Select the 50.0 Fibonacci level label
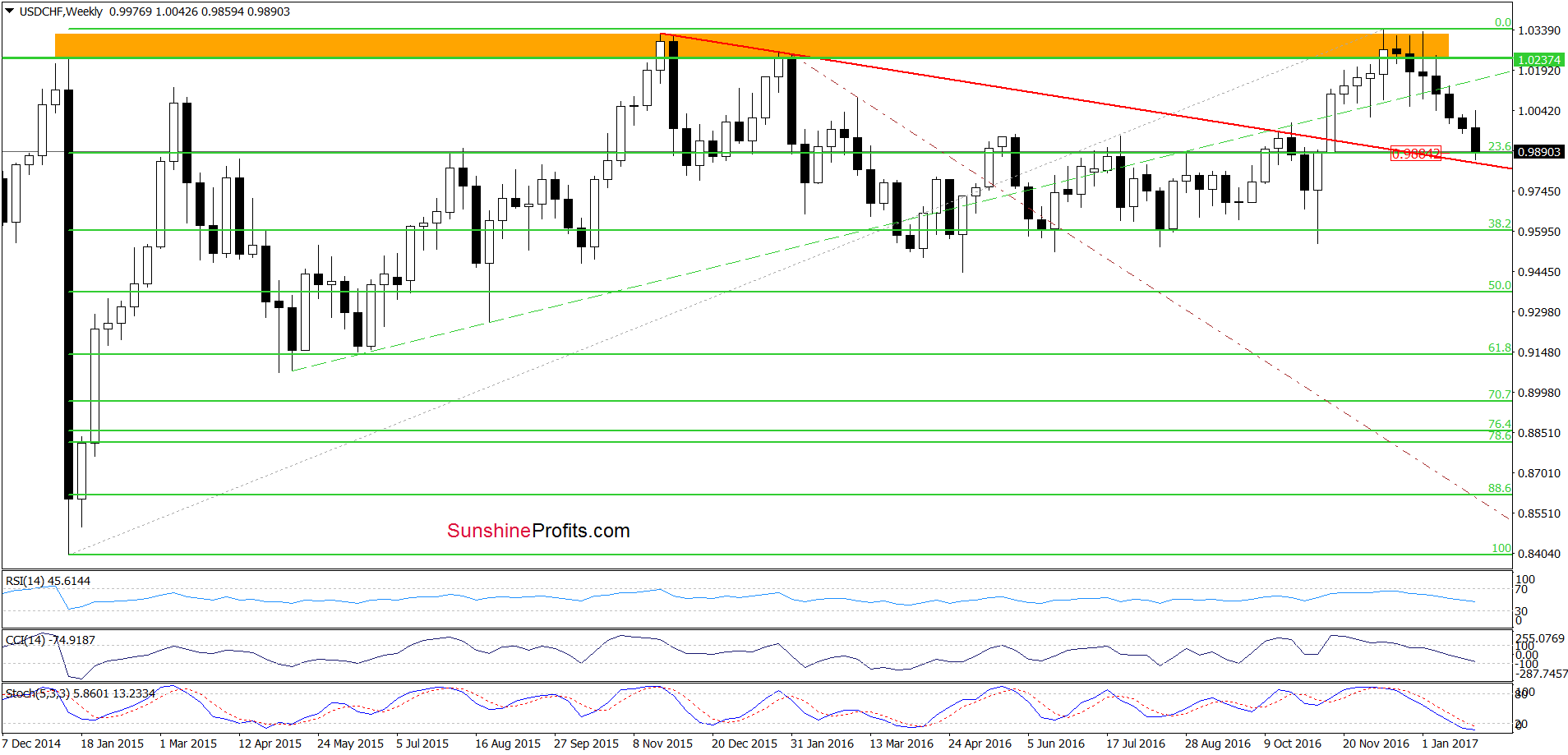This screenshot has height=755, width=1568. click(x=1500, y=285)
